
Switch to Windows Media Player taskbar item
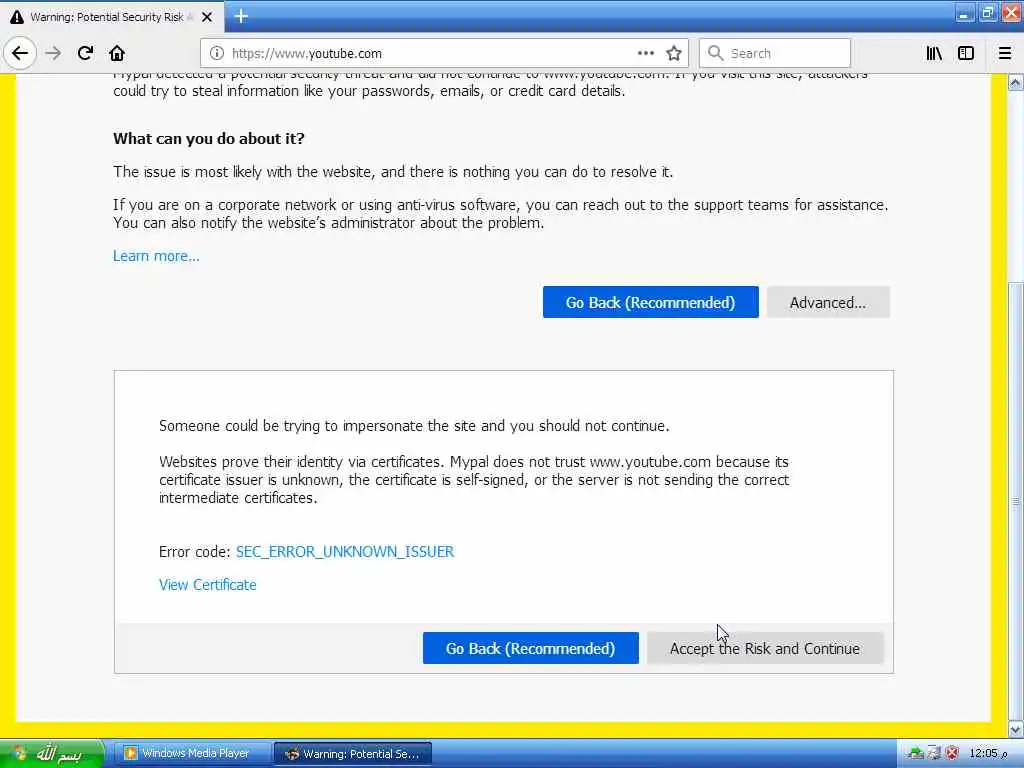[192, 754]
